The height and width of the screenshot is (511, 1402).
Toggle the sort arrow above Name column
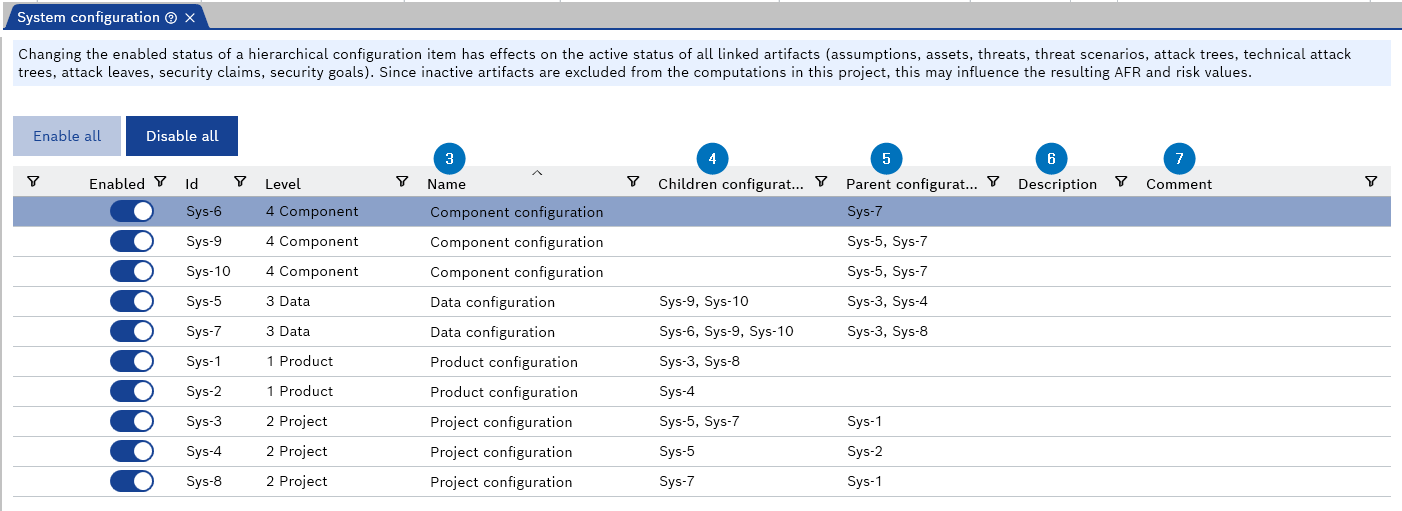(x=537, y=173)
